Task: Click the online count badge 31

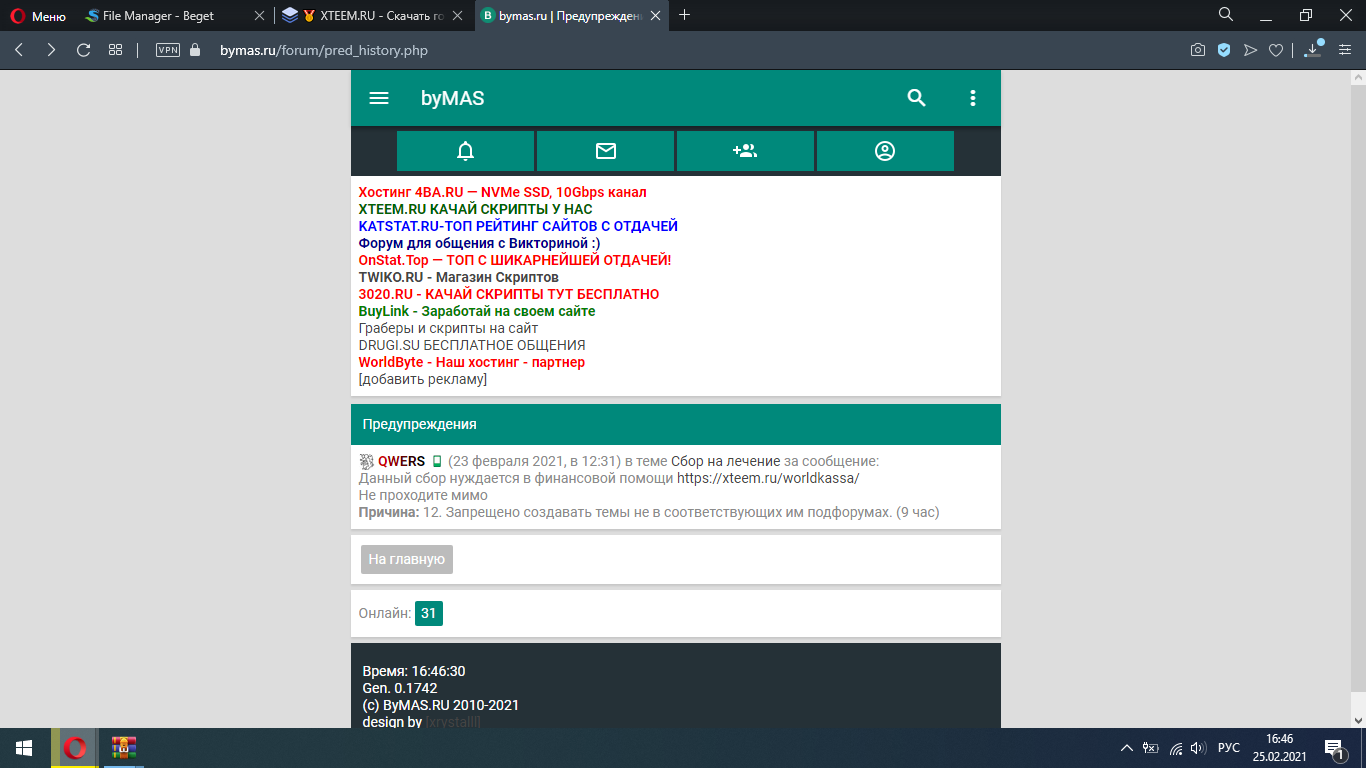Action: [x=429, y=613]
